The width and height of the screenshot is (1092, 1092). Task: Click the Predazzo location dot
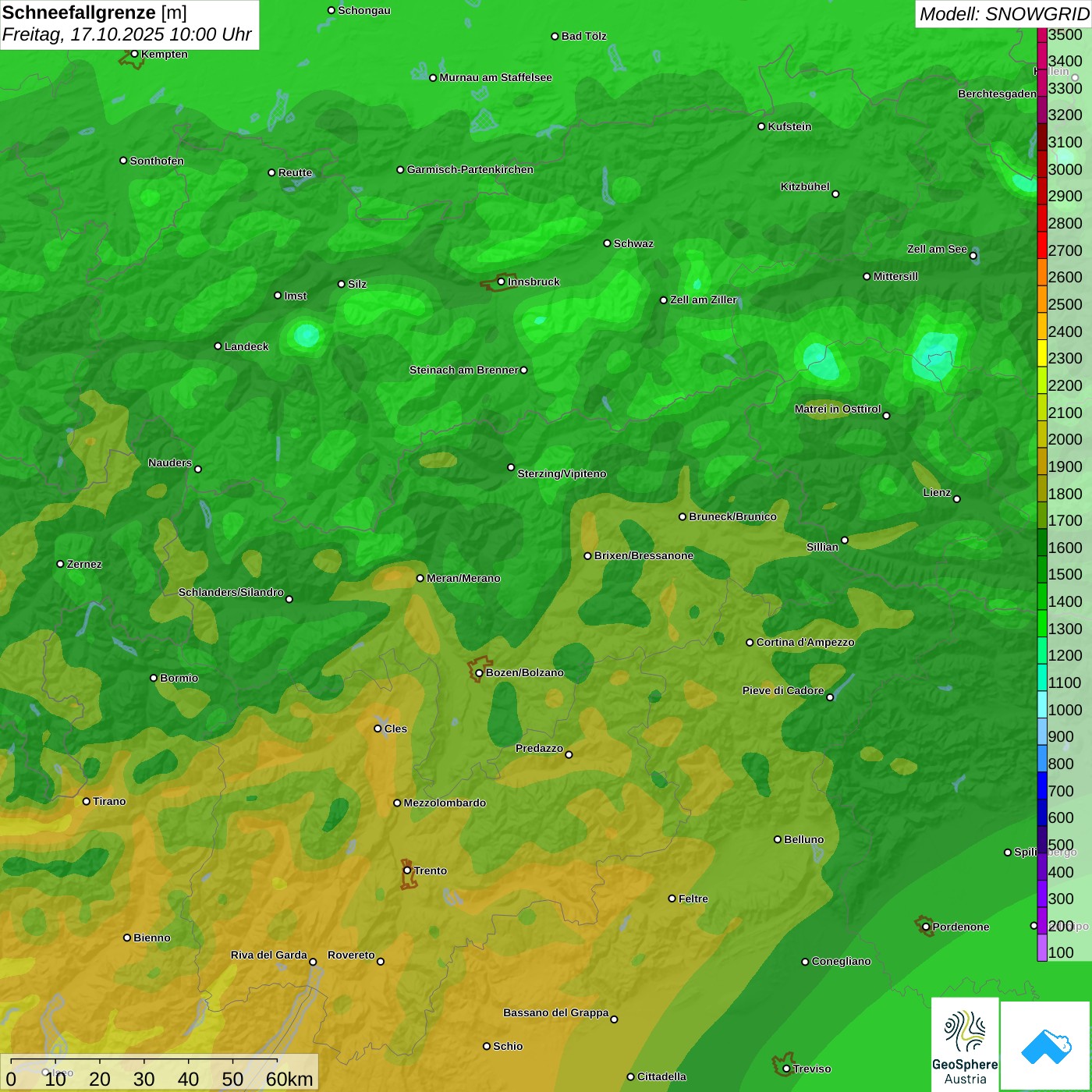tap(569, 754)
